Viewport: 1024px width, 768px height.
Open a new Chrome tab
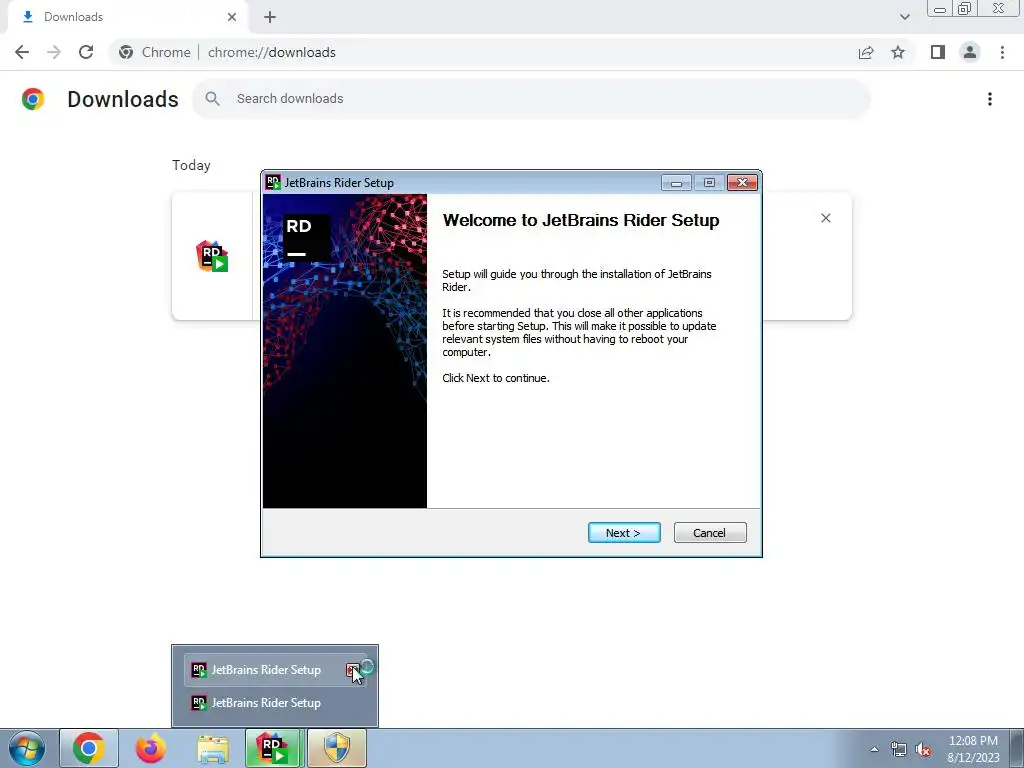270,17
